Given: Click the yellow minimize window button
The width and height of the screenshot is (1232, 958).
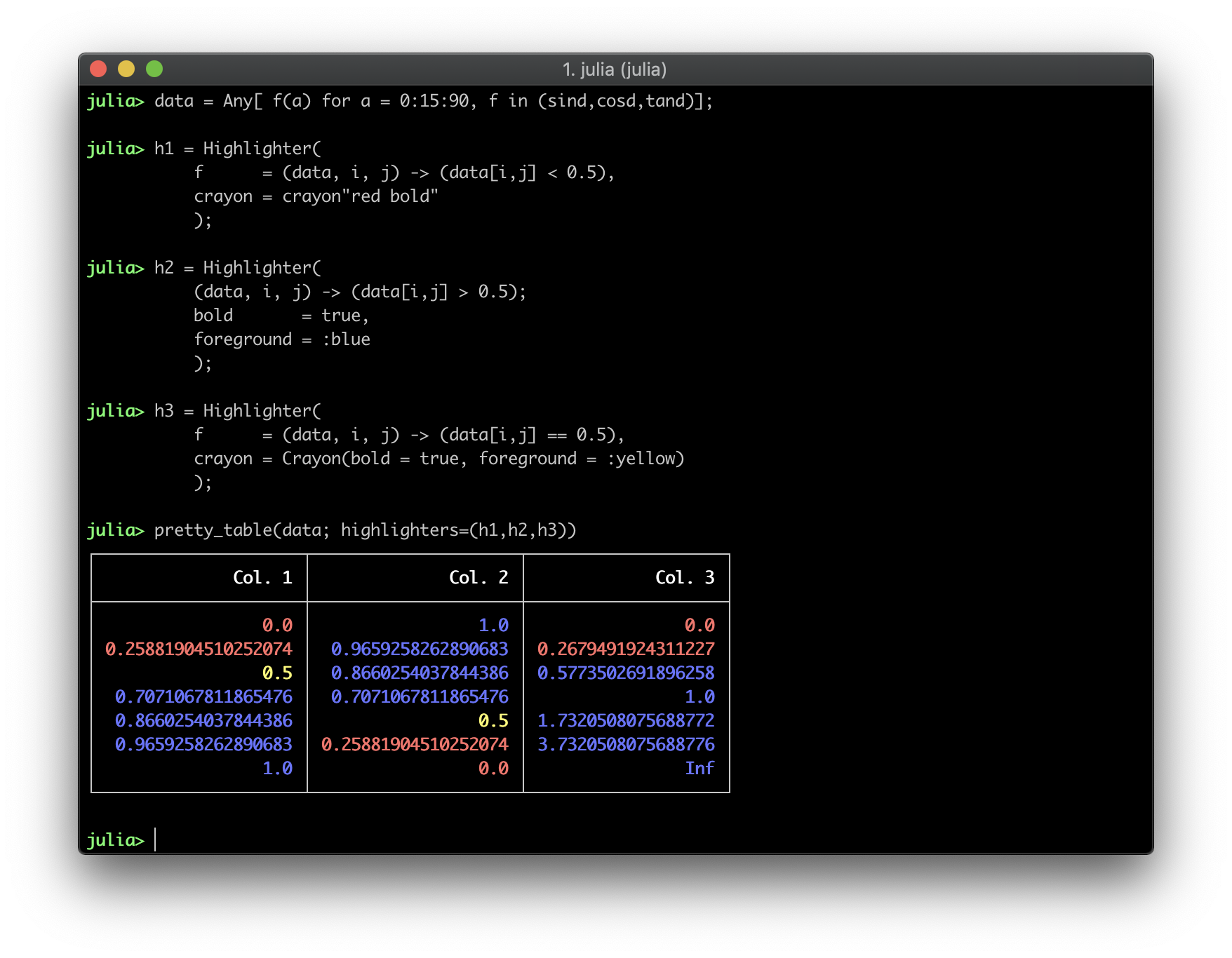Looking at the screenshot, I should [x=126, y=69].
